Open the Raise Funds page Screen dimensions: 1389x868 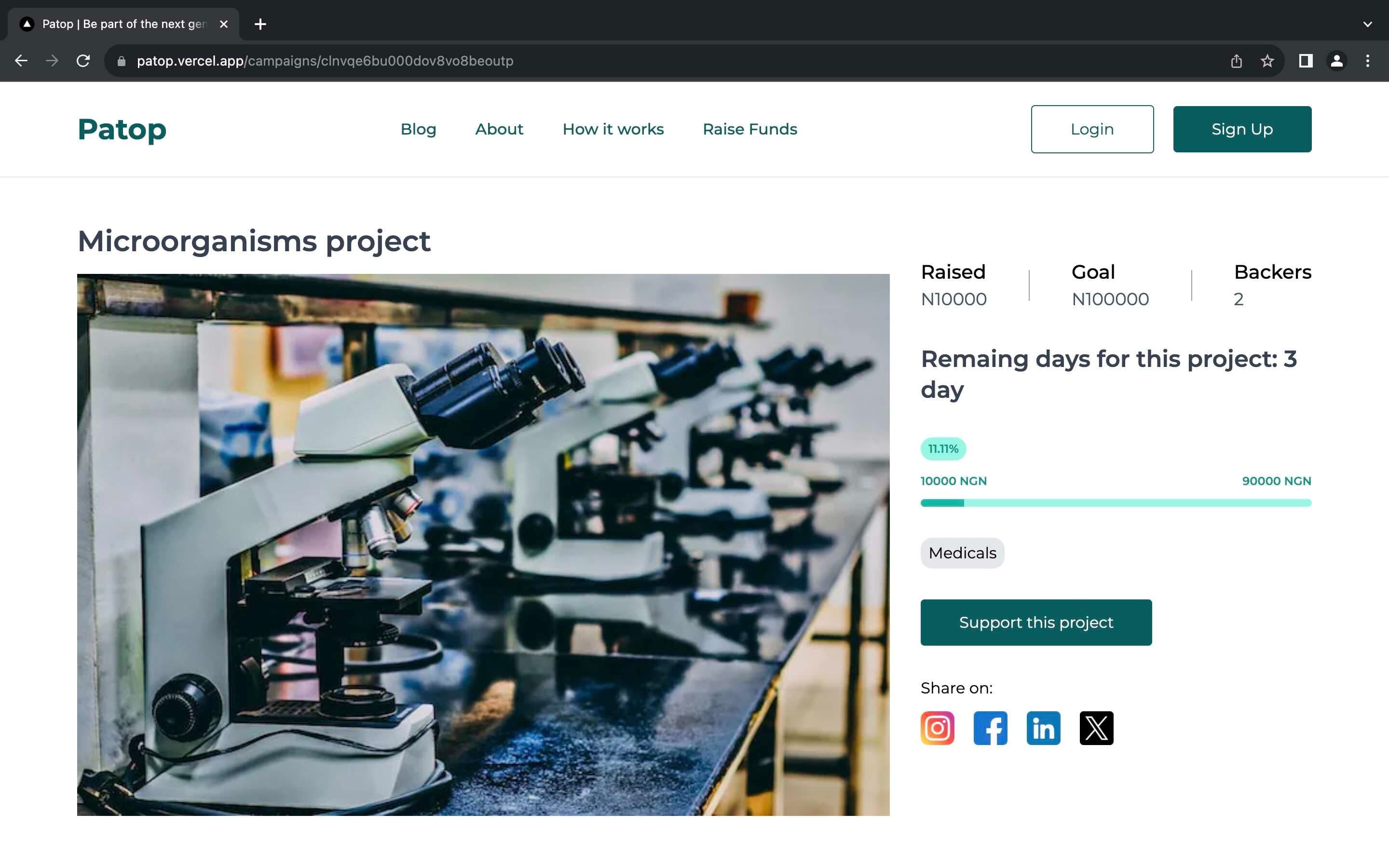(749, 129)
